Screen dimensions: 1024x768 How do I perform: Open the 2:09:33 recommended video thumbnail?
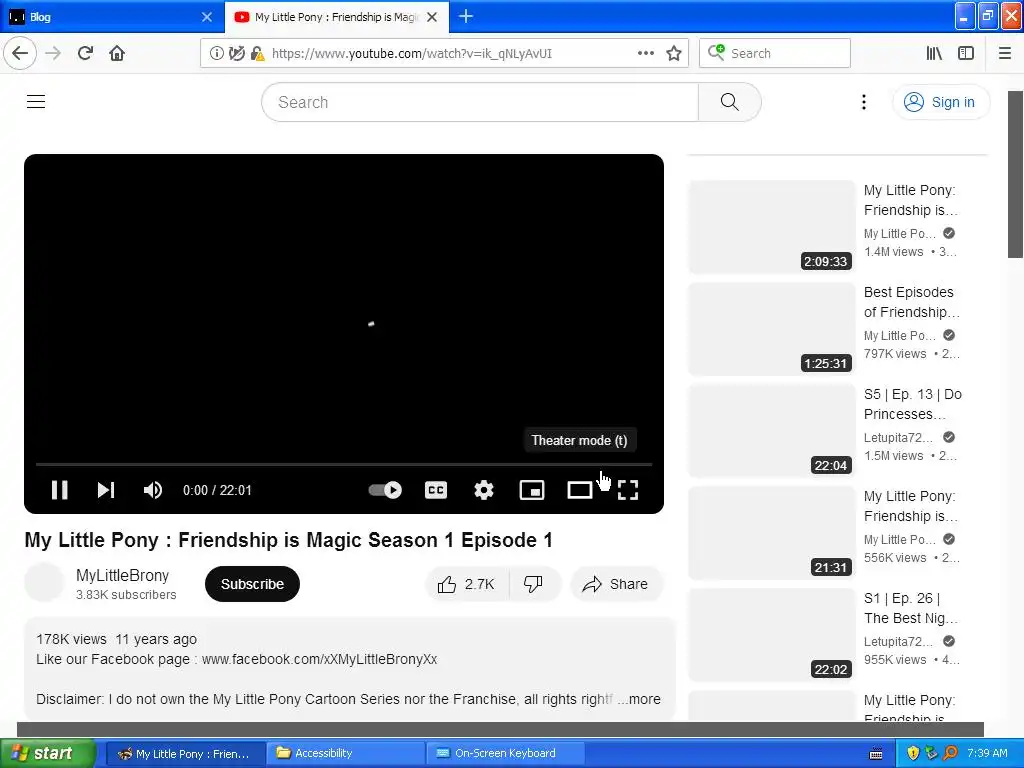click(772, 227)
